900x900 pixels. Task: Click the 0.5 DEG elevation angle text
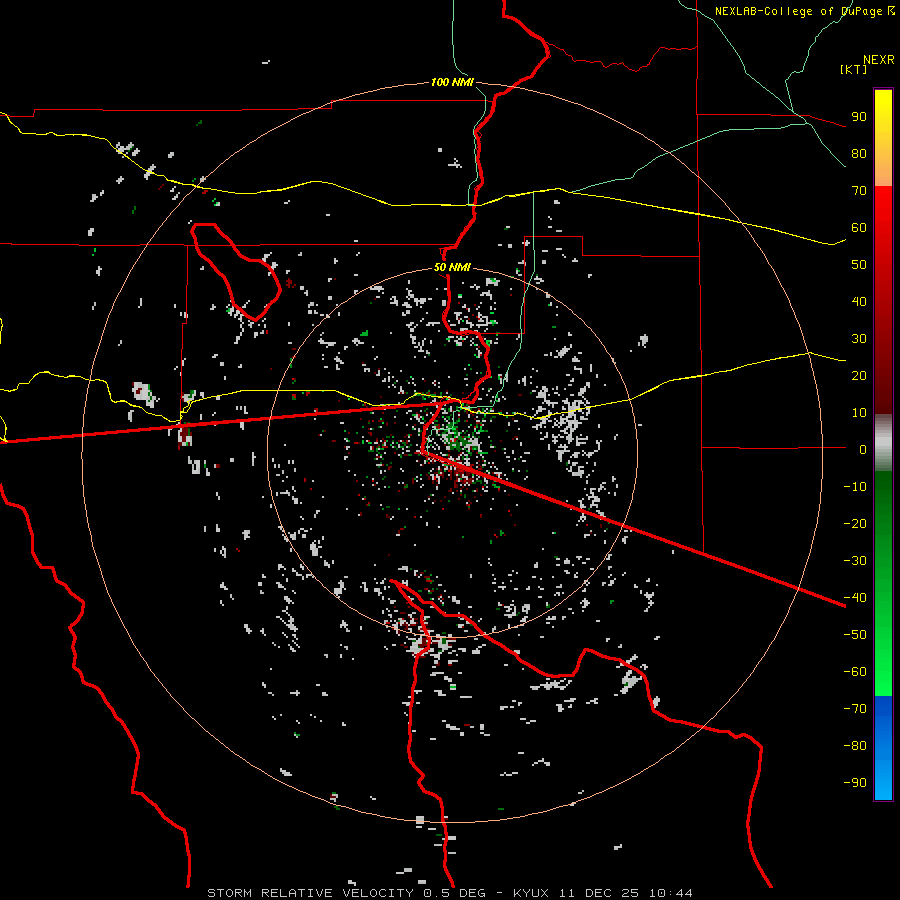click(x=453, y=893)
